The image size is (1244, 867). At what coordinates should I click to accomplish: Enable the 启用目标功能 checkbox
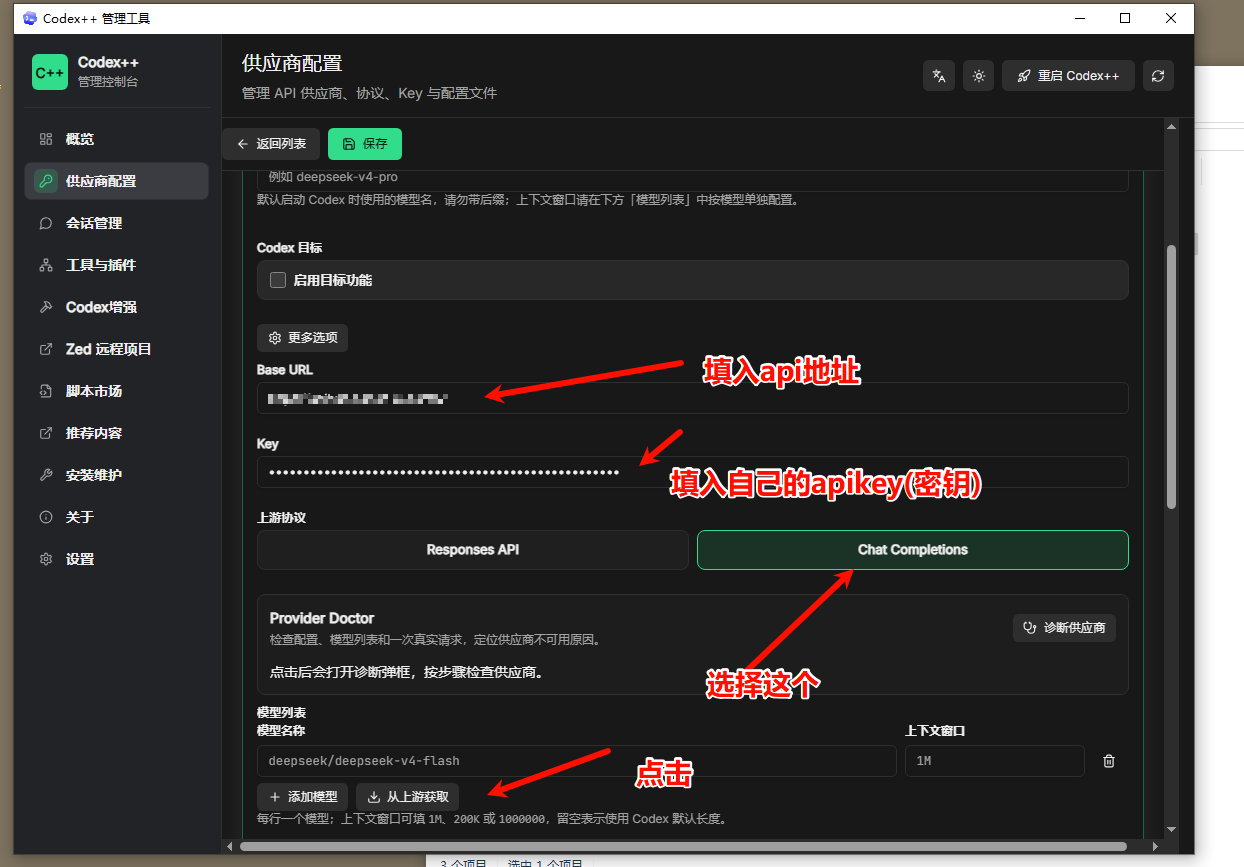pyautogui.click(x=278, y=280)
